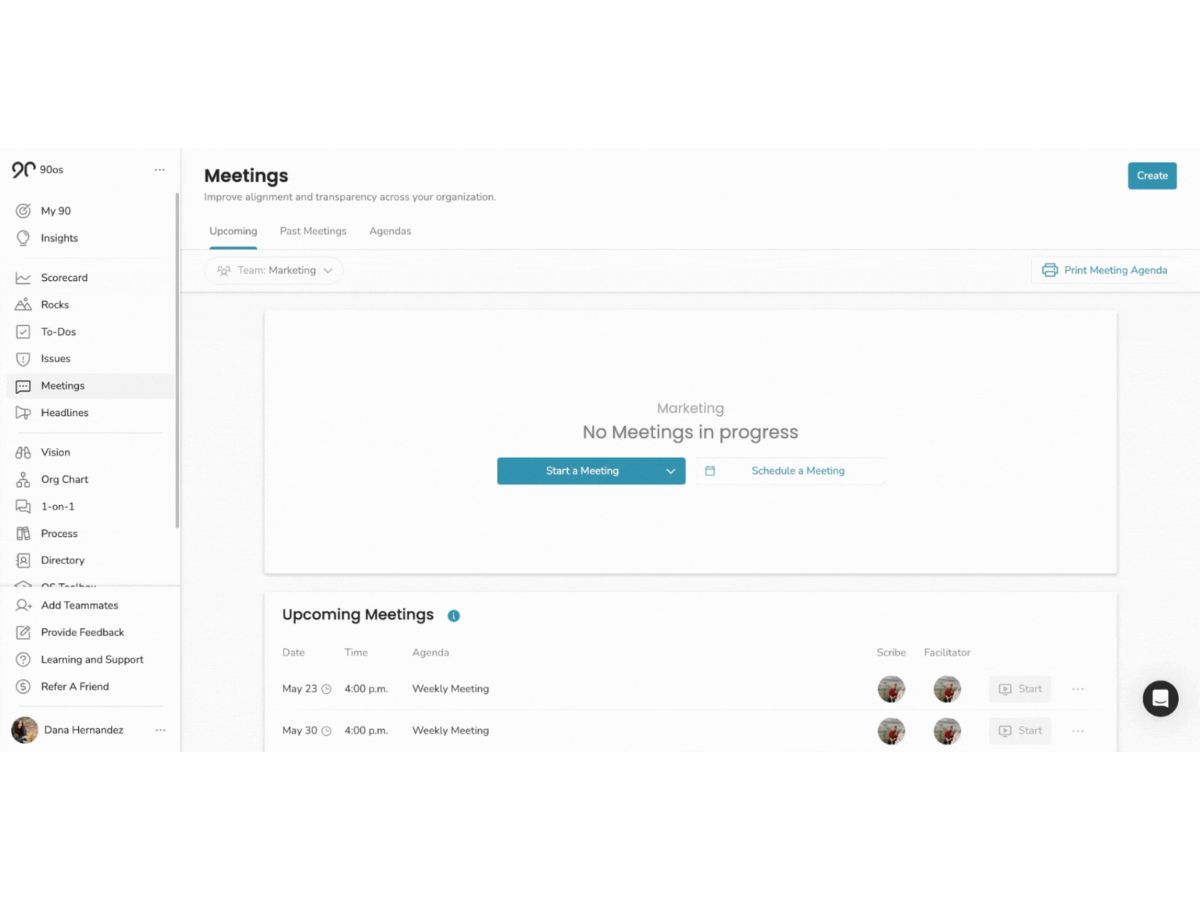Click the facilitator avatar for May 30 meeting
The width and height of the screenshot is (1200, 900).
point(947,731)
